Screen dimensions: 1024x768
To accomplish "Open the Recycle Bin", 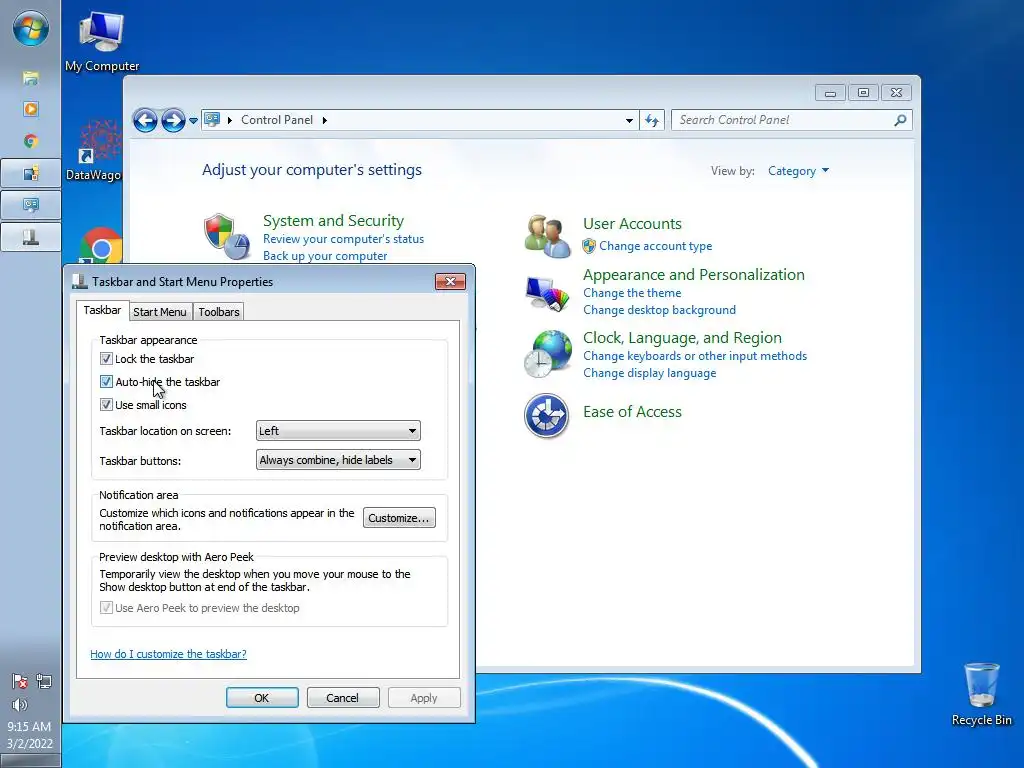I will click(x=981, y=694).
